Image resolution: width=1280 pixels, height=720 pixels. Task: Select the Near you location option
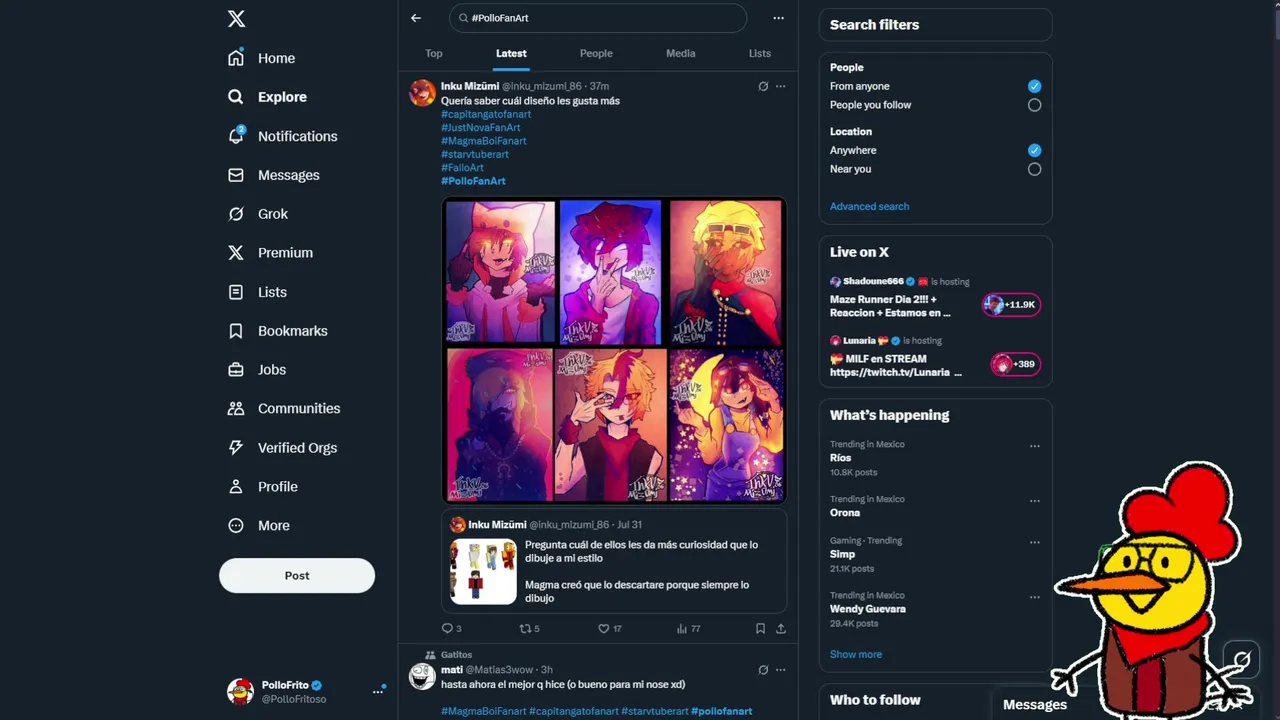(x=1034, y=169)
